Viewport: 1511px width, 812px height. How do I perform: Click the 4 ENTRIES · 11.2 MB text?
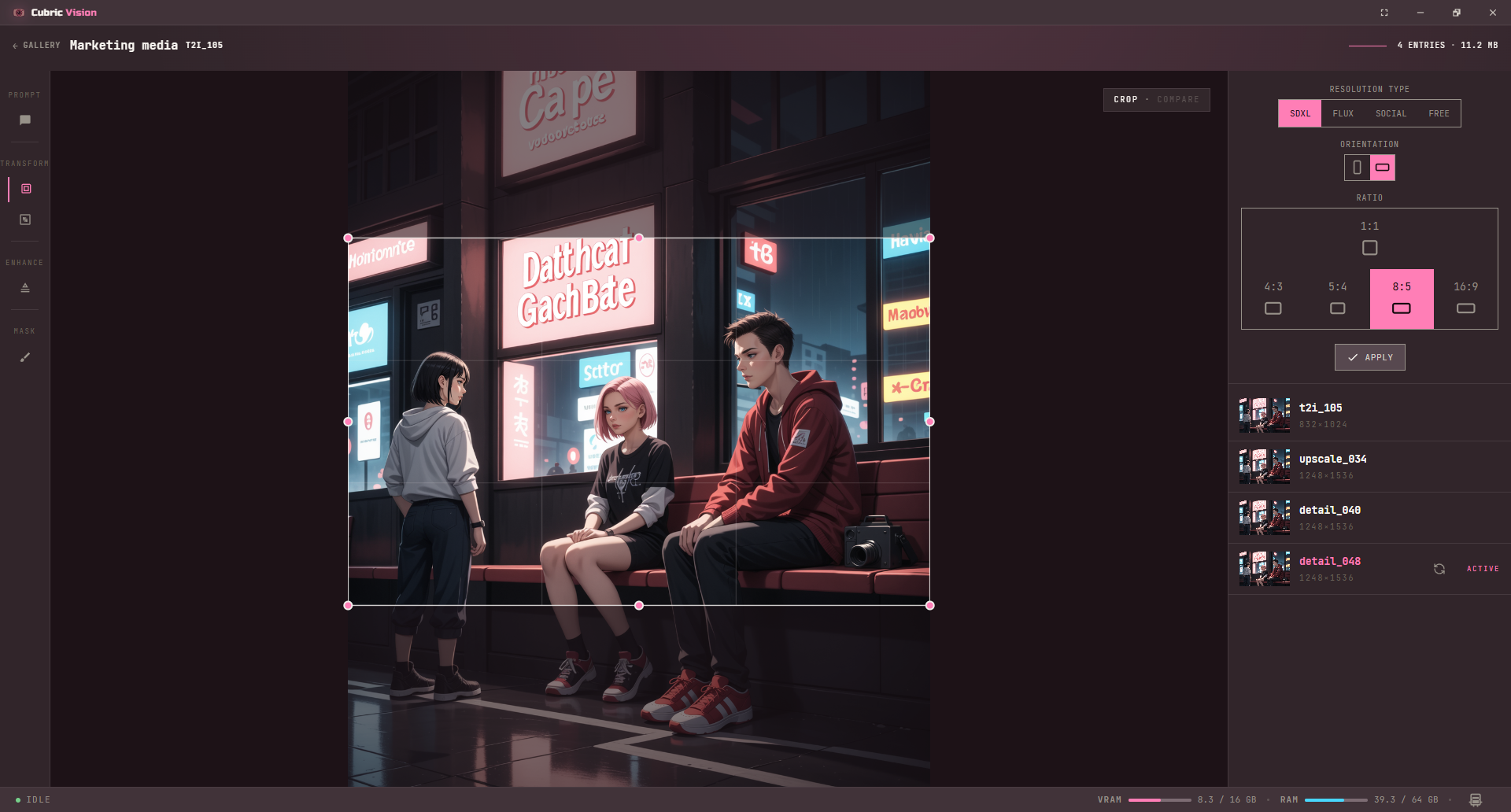click(x=1447, y=46)
